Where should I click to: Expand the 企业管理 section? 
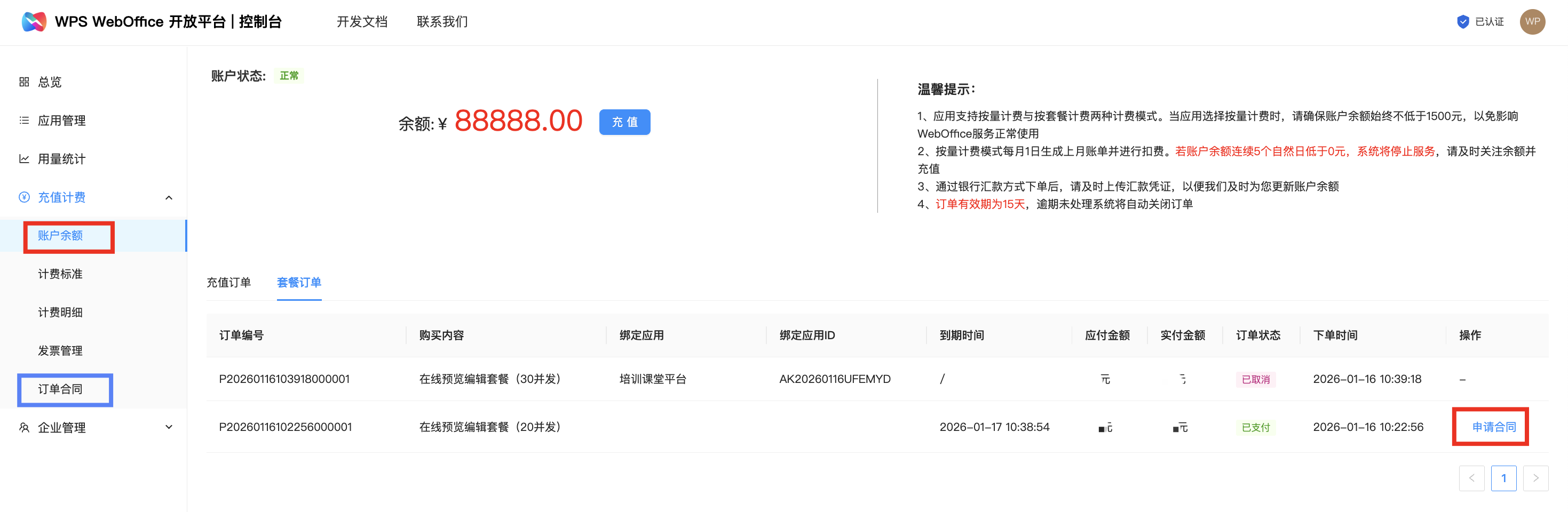click(169, 427)
